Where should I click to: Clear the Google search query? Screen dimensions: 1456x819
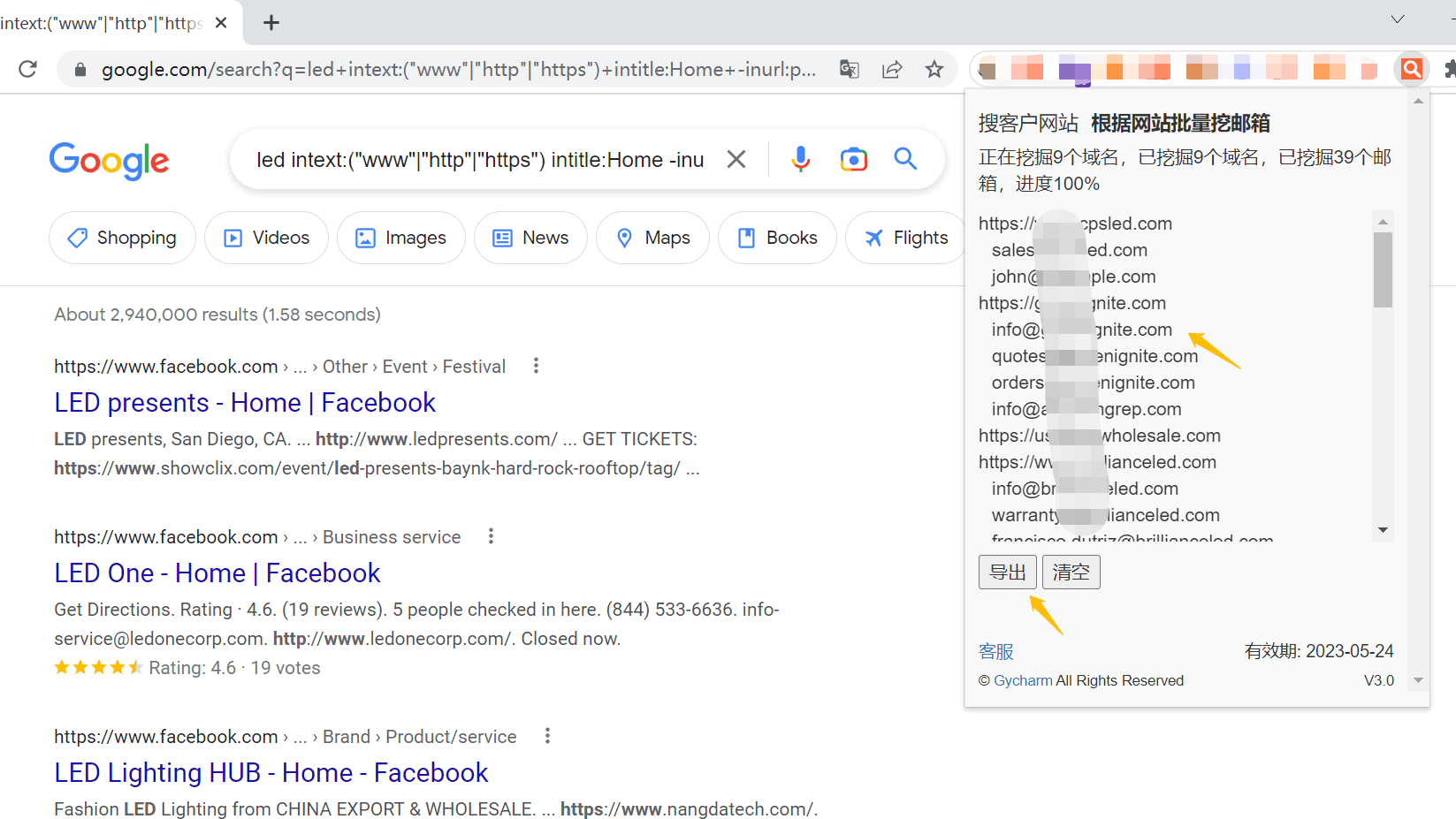[x=736, y=159]
